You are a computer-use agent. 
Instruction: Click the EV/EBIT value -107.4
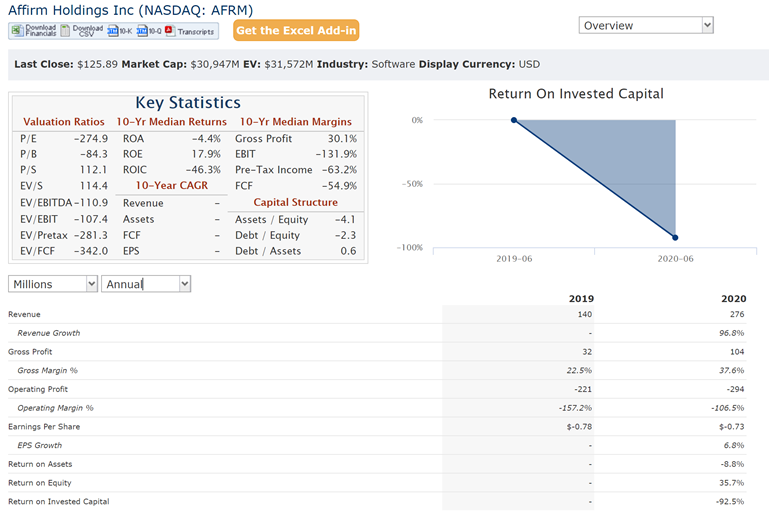click(x=91, y=219)
